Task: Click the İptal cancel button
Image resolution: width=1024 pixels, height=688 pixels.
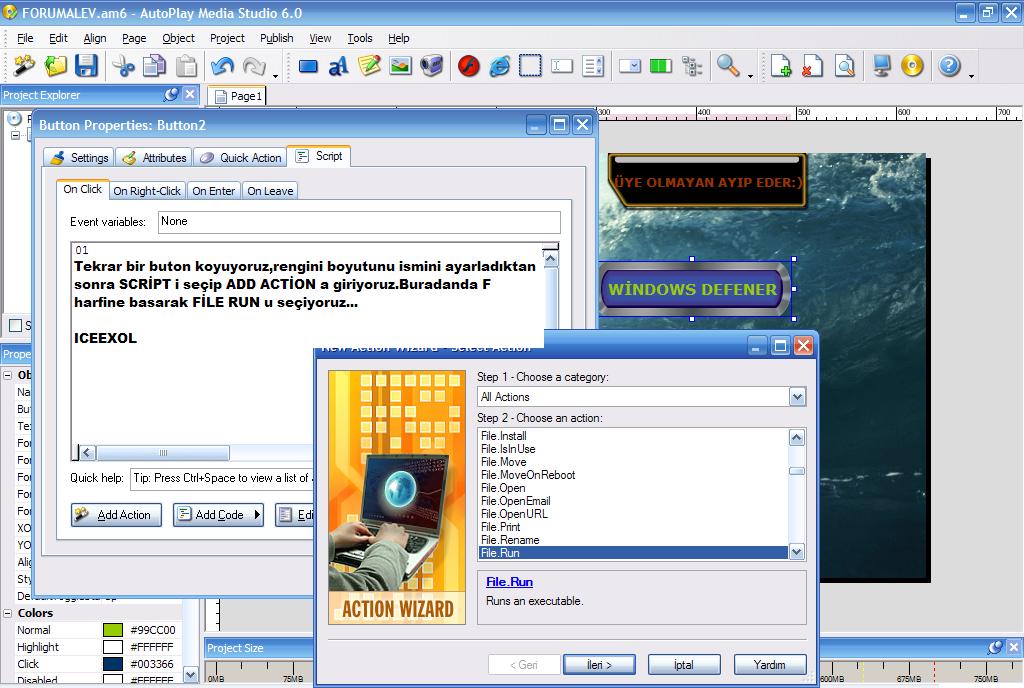Action: tap(684, 665)
